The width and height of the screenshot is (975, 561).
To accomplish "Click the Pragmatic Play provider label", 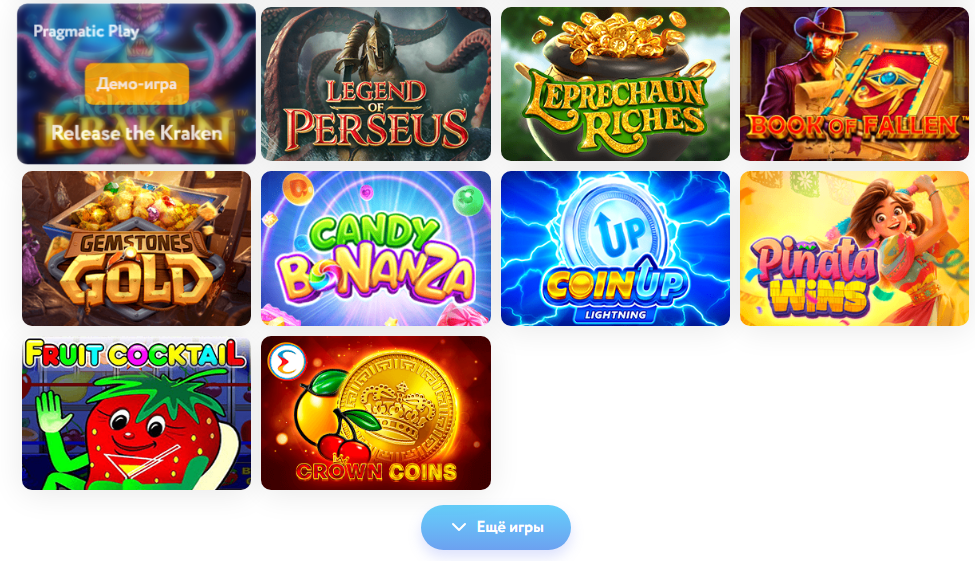I will click(x=86, y=31).
